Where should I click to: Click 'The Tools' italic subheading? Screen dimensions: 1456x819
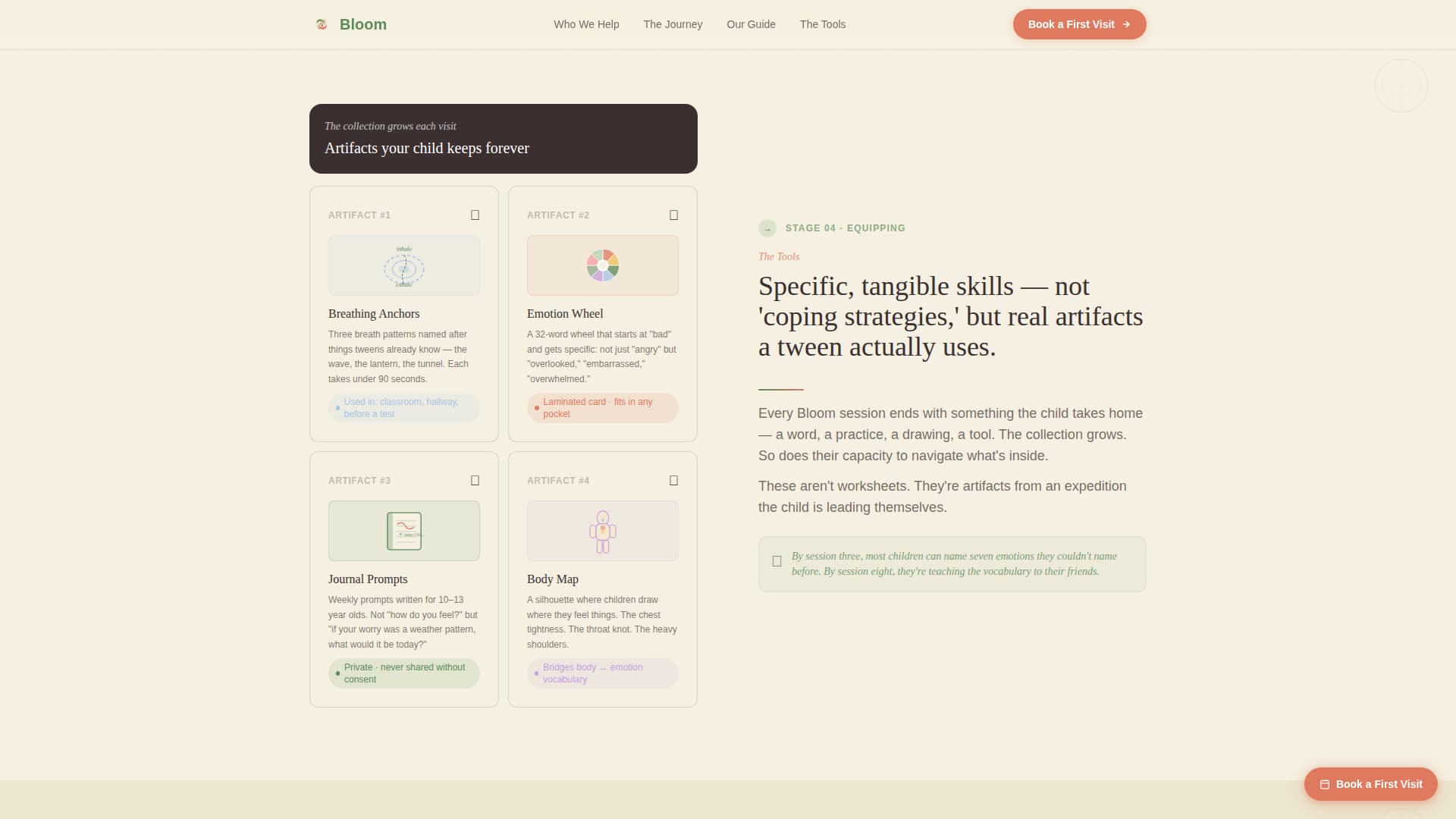coord(779,257)
